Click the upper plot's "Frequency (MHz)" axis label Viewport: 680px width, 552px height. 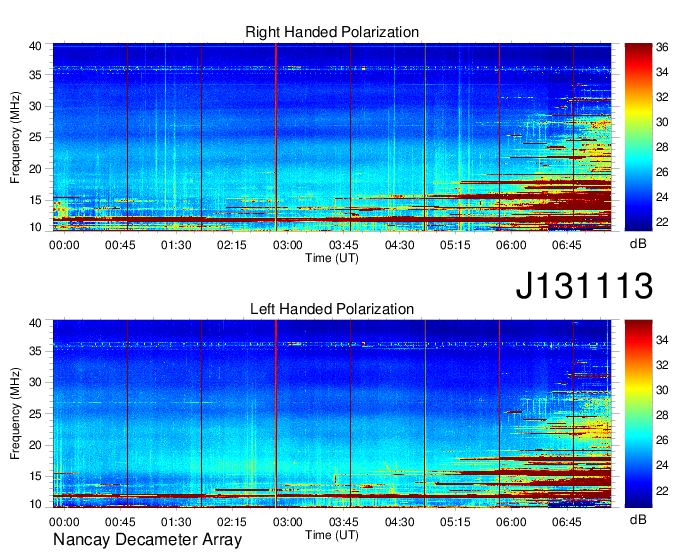pyautogui.click(x=15, y=137)
